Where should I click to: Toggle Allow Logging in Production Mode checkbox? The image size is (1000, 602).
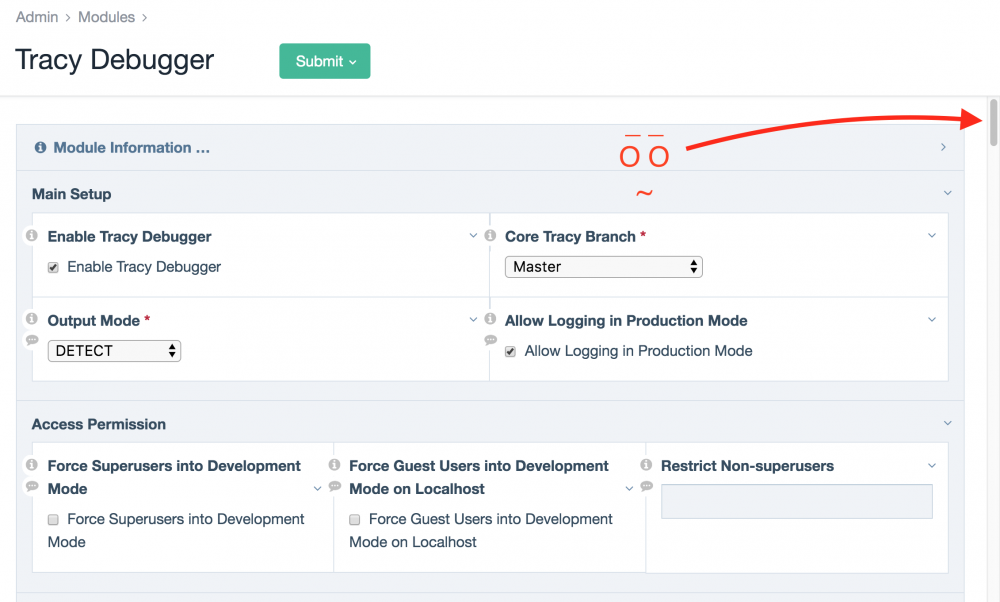(511, 352)
